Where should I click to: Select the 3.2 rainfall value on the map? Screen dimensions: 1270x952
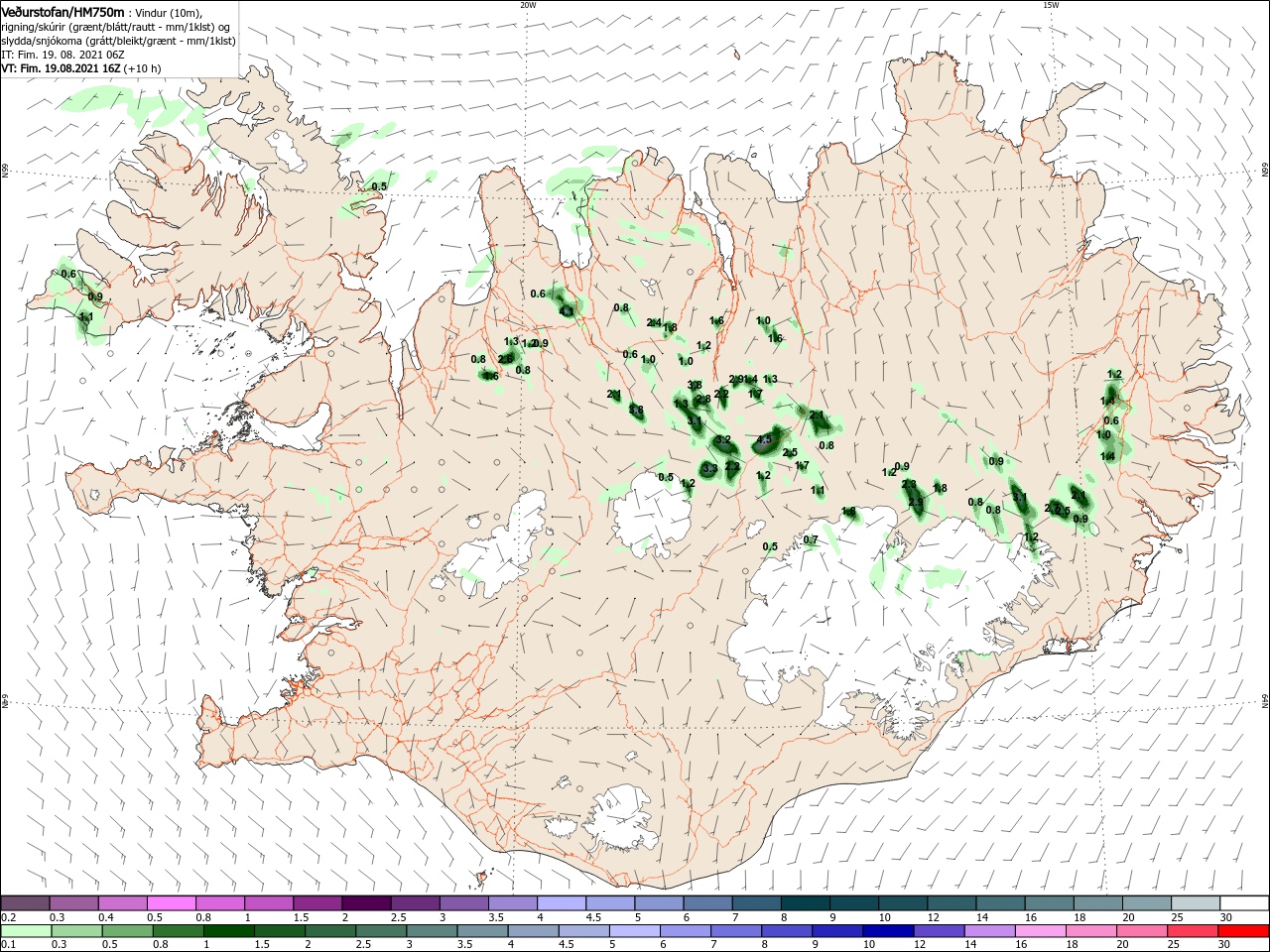coord(723,440)
